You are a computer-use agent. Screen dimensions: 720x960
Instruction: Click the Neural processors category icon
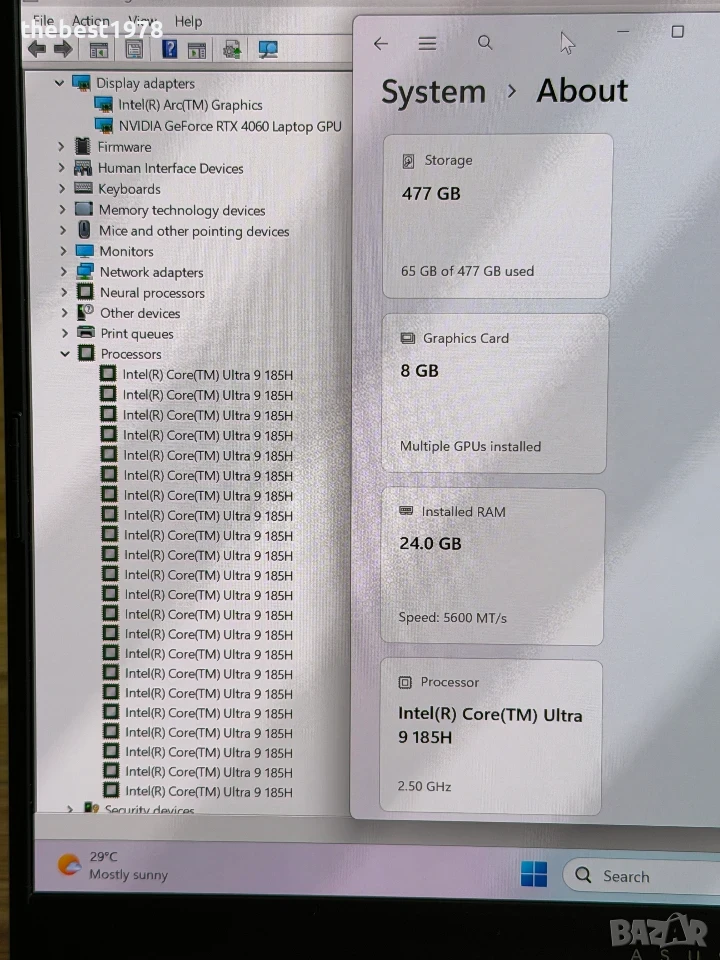click(85, 292)
